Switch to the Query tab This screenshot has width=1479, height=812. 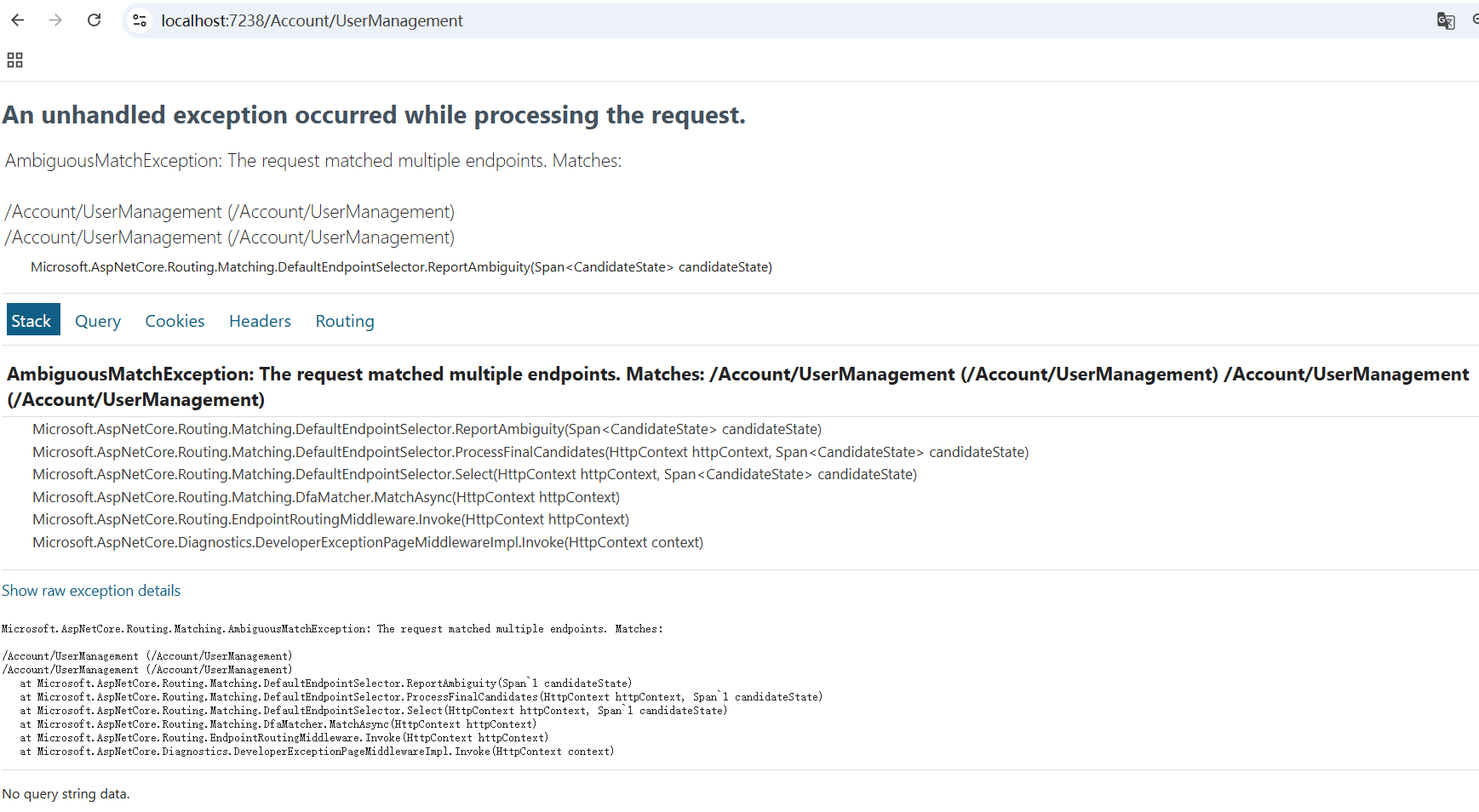click(x=98, y=321)
